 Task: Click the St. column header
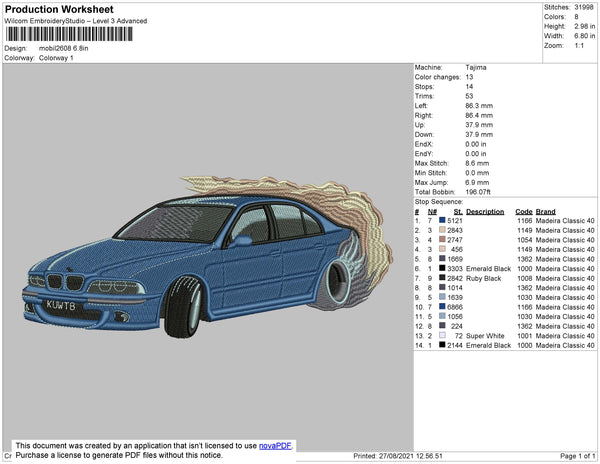tap(458, 212)
